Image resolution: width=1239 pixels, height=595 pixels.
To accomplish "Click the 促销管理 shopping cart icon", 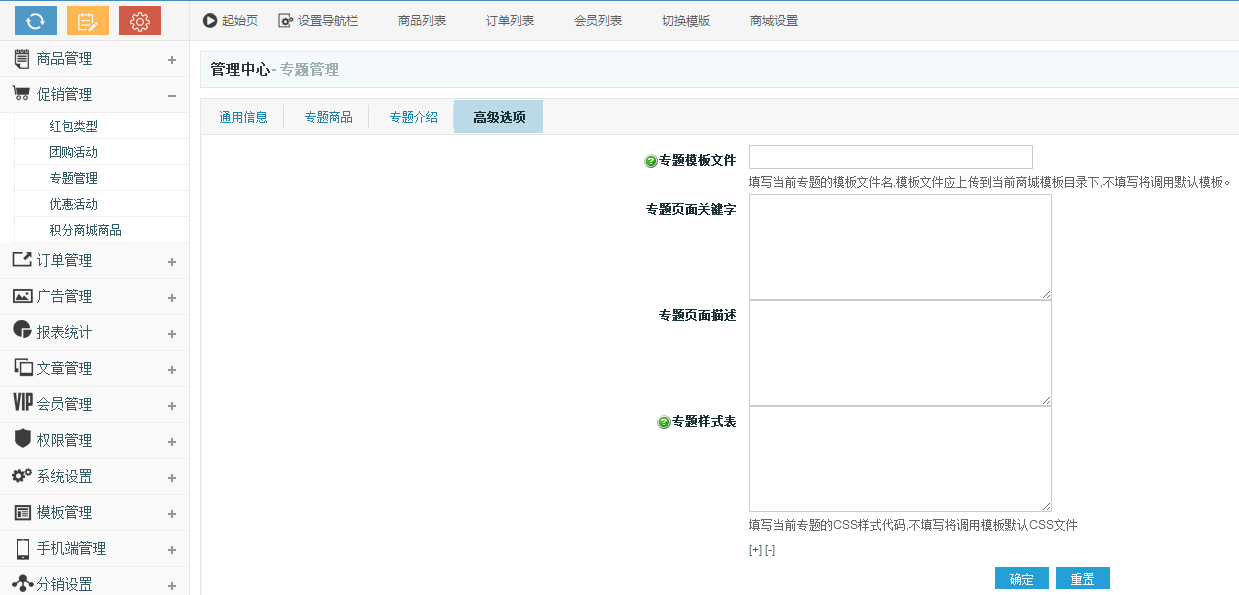I will (x=21, y=94).
